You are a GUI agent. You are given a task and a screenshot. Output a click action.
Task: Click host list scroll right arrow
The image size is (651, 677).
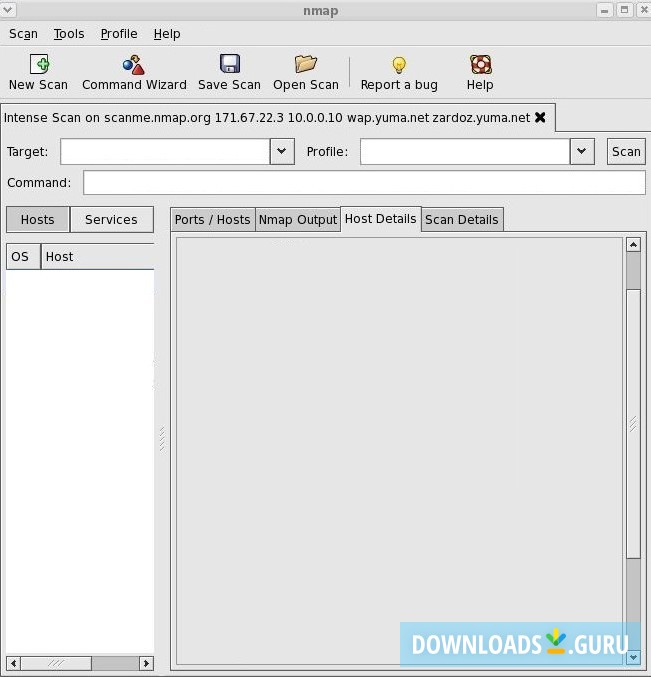pyautogui.click(x=146, y=663)
